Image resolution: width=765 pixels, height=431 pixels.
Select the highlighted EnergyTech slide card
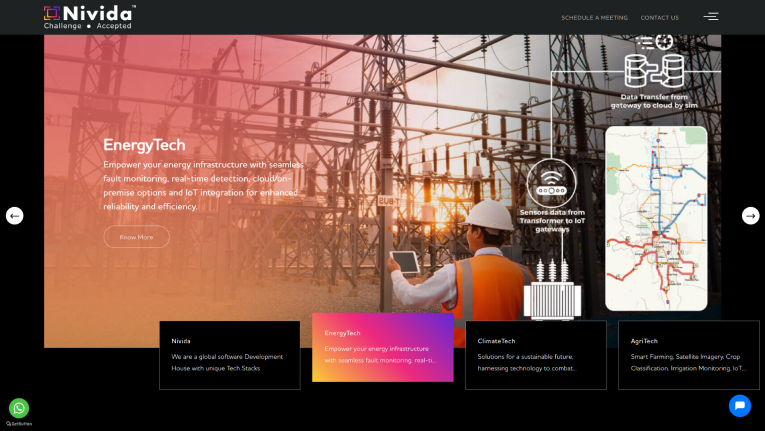click(x=382, y=347)
